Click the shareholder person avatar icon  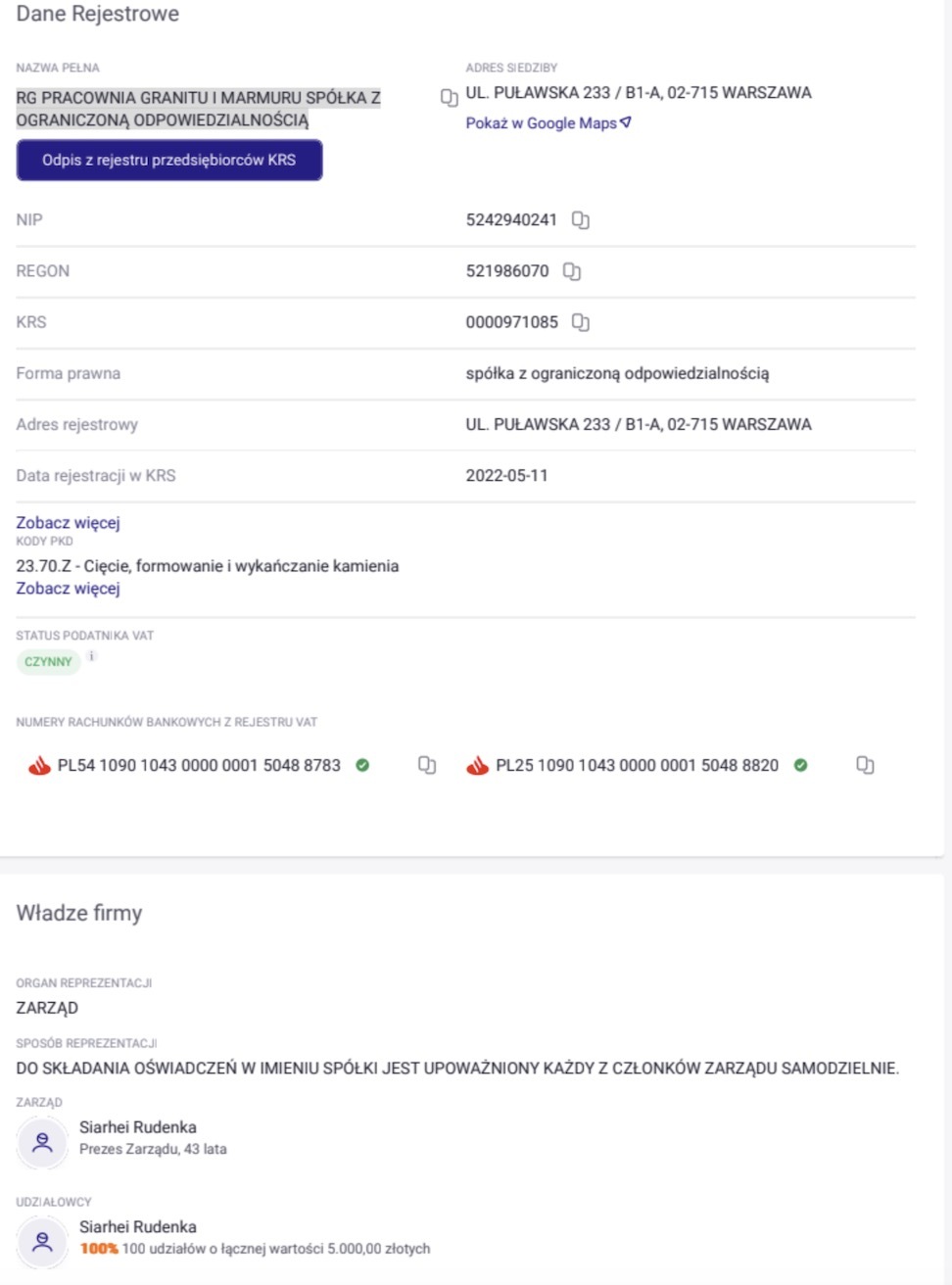click(x=42, y=1241)
